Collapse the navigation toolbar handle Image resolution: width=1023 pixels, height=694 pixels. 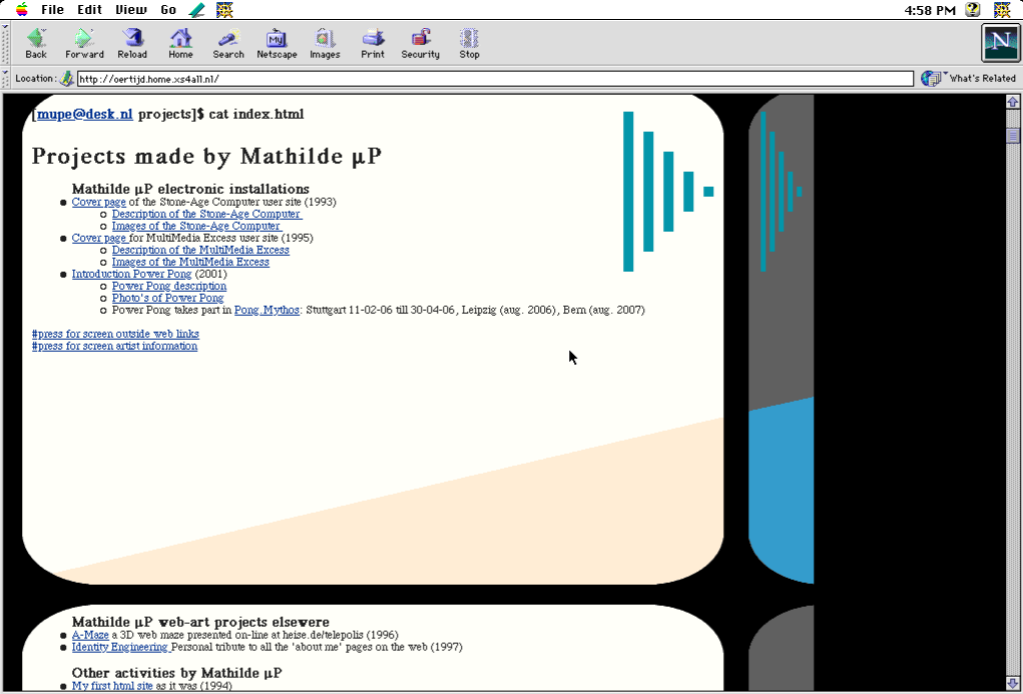click(x=6, y=43)
